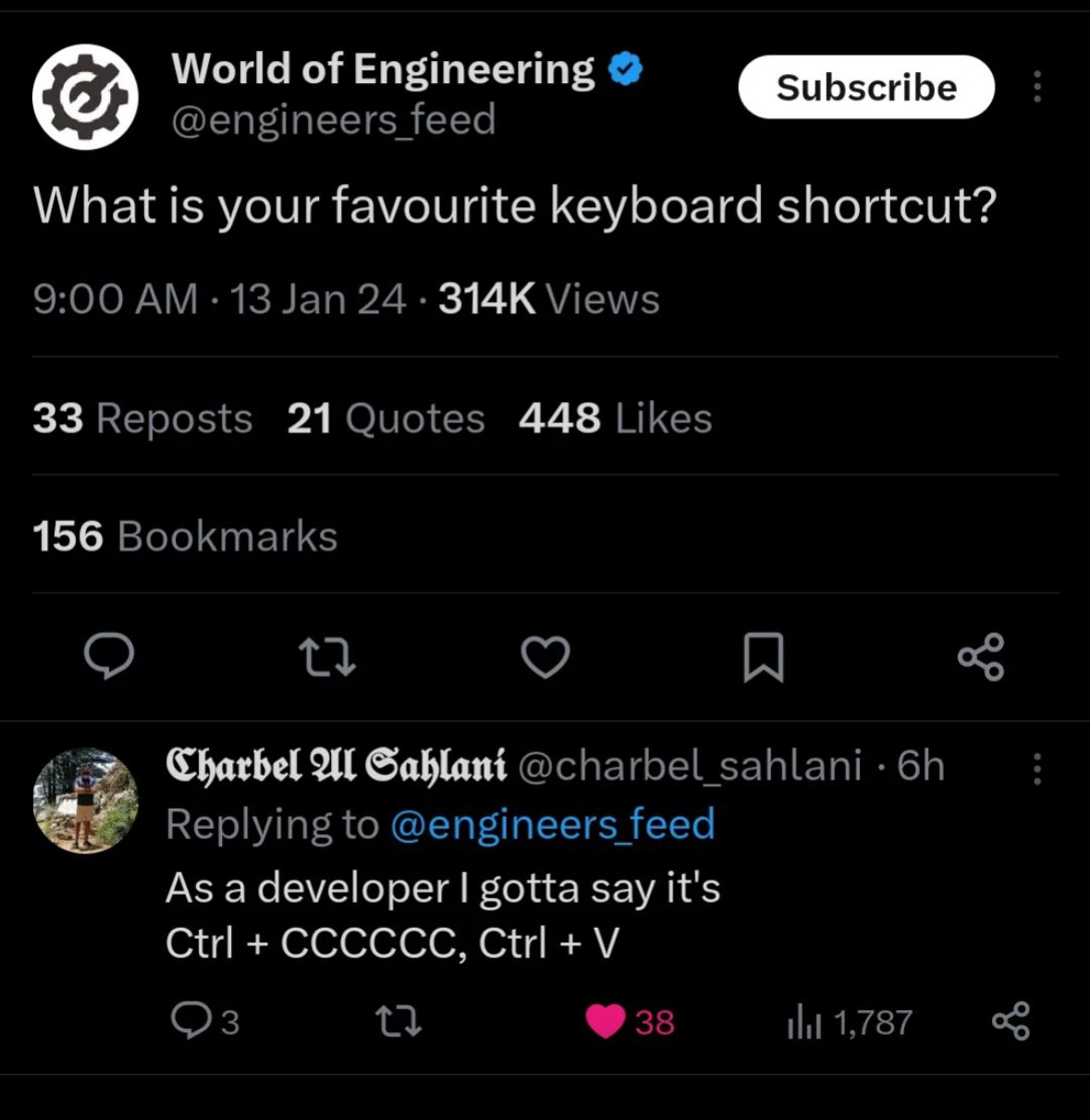
Task: Click the Subscribe button
Action: [x=866, y=88]
